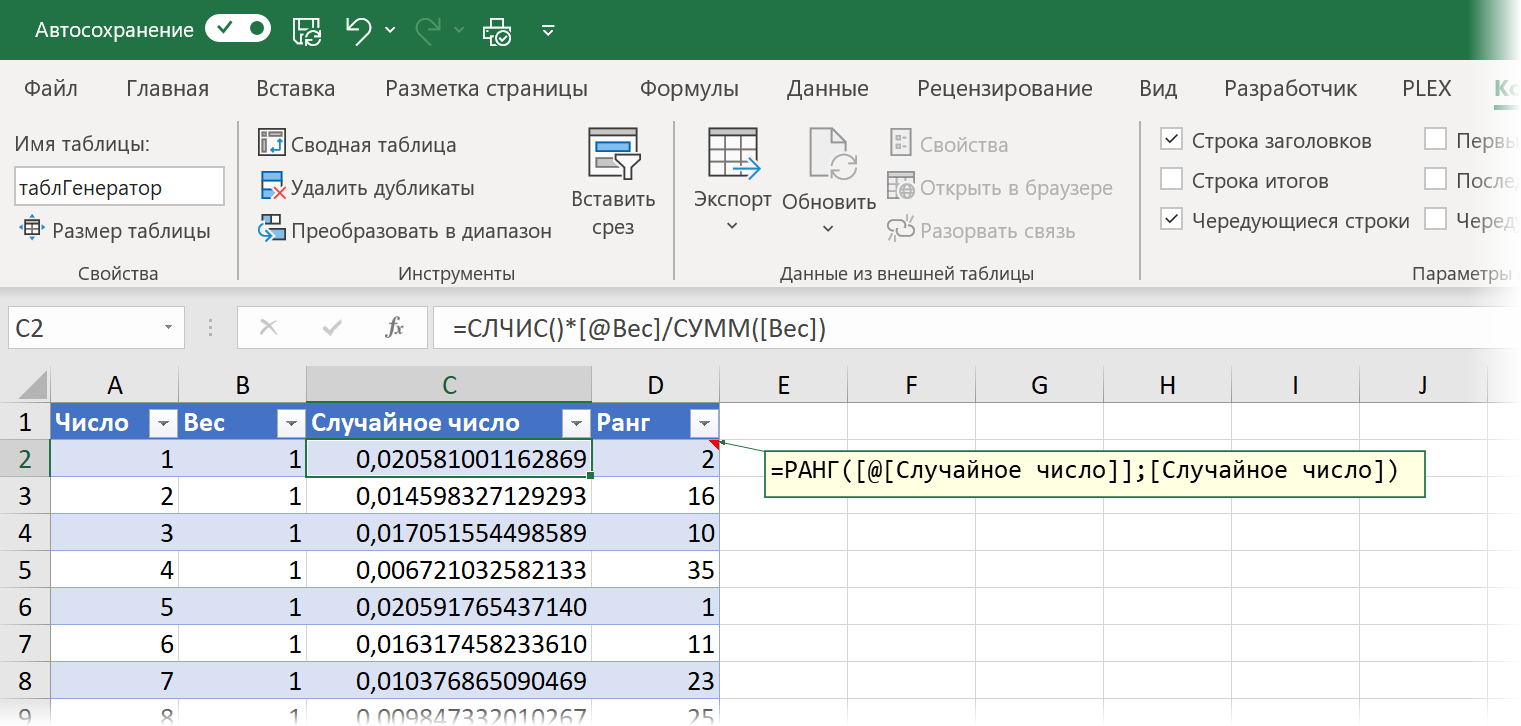This screenshot has width=1521, height=726.
Task: Click cell with value 0,014598327129293
Action: (x=449, y=496)
